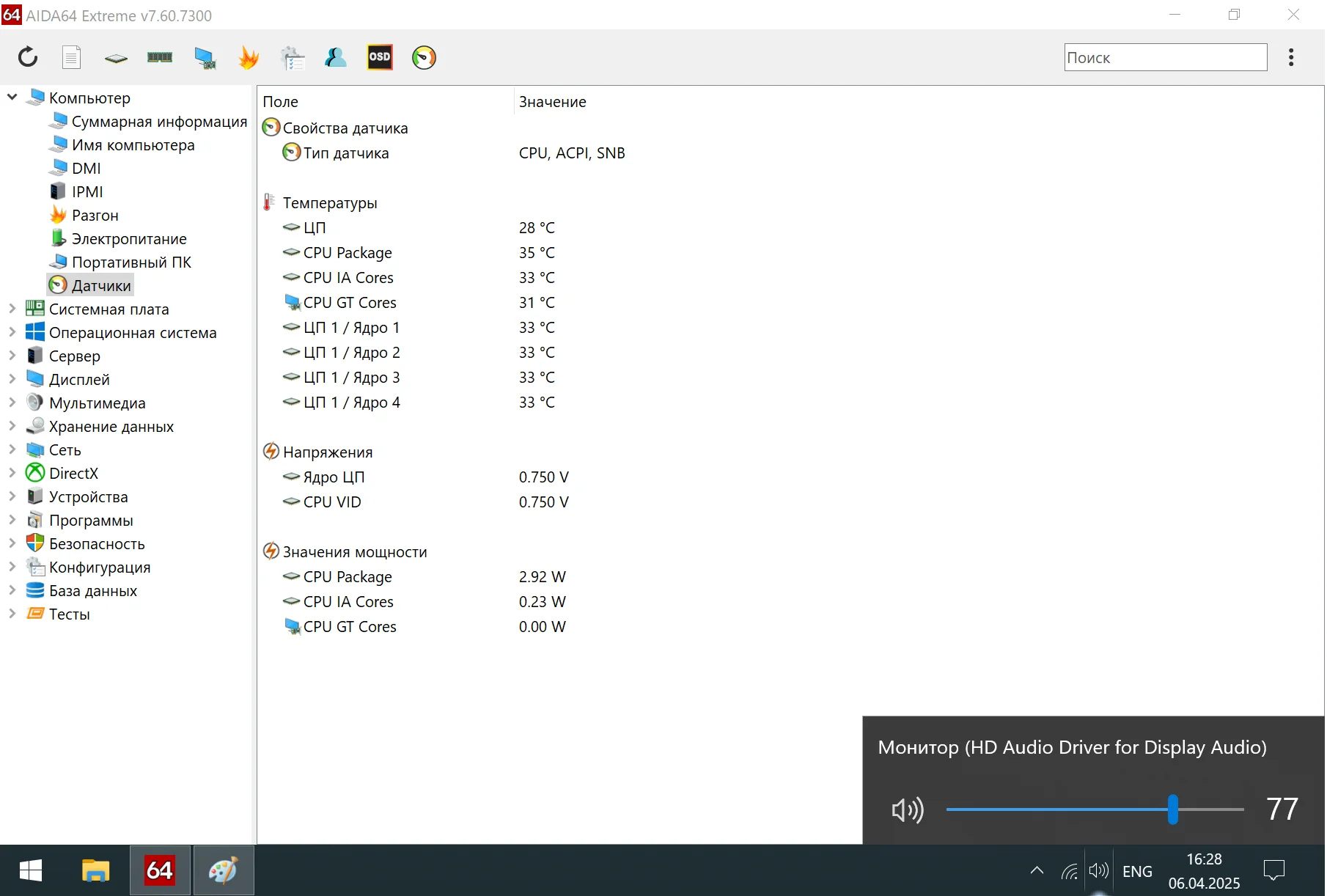1327x896 pixels.
Task: Expand the Дисплей tree node
Action: coord(12,379)
